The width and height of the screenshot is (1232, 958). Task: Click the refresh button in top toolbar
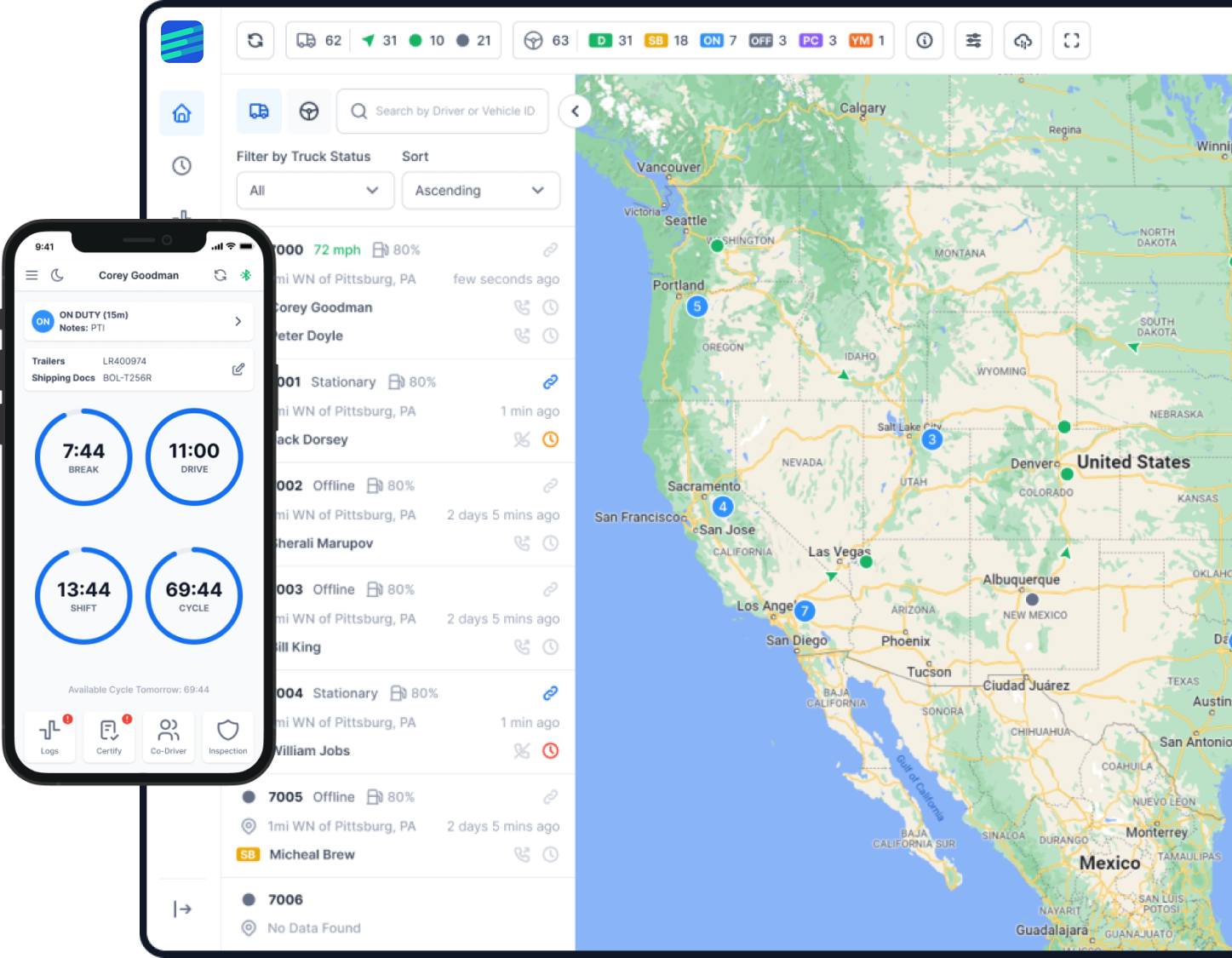click(255, 40)
